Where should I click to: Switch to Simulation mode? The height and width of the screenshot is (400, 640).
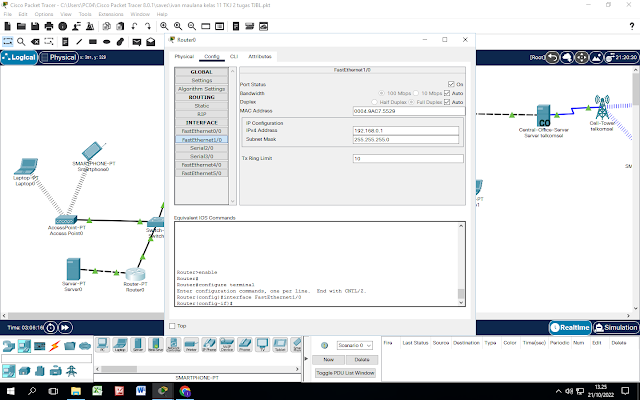coord(616,327)
